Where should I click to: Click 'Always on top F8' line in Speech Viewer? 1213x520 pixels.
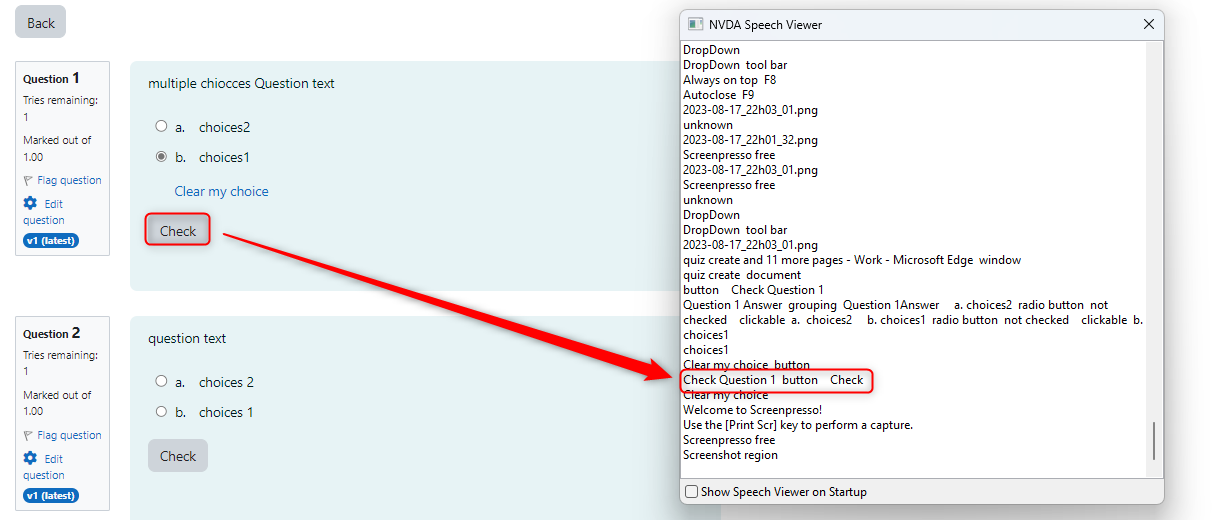[x=729, y=80]
